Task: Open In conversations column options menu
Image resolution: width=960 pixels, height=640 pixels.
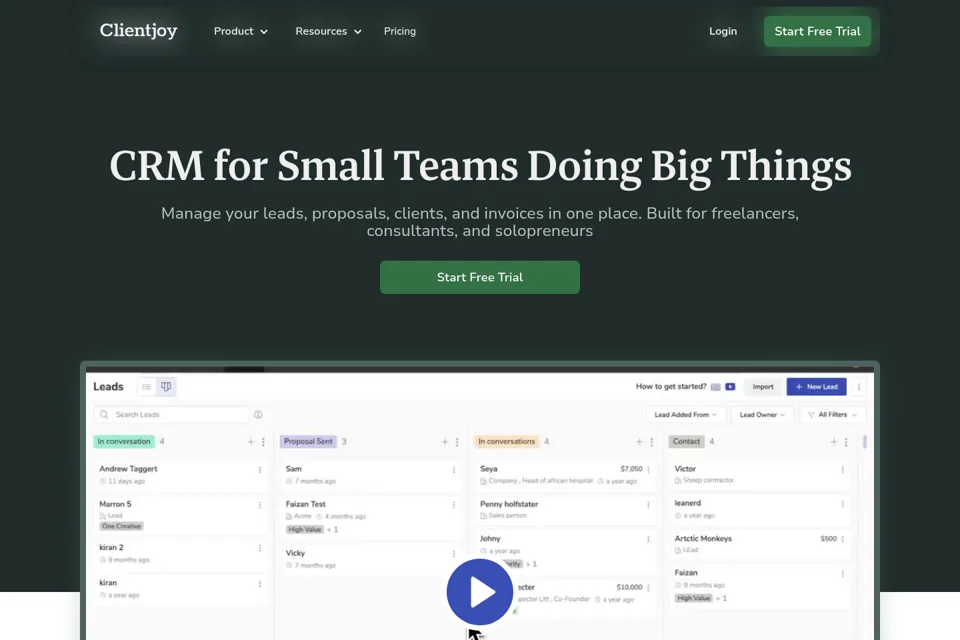Action: [x=651, y=442]
